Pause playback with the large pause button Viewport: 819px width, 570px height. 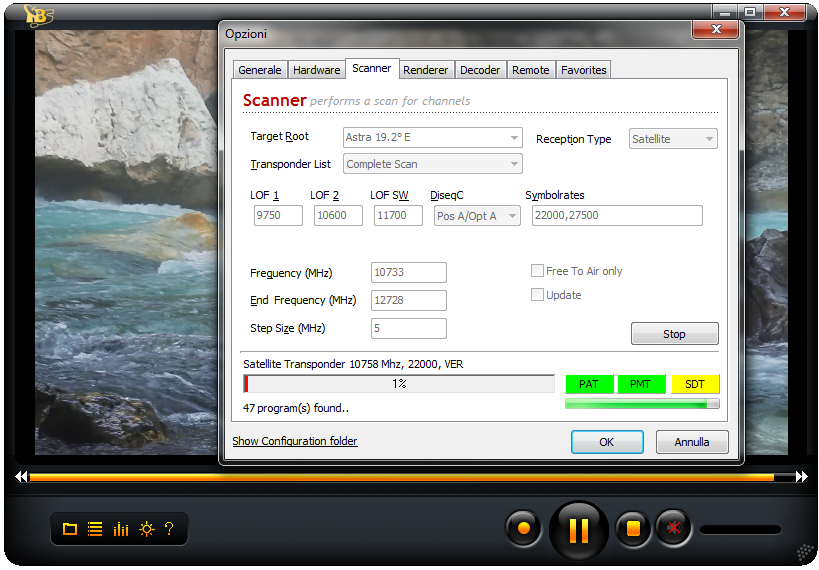coord(578,530)
